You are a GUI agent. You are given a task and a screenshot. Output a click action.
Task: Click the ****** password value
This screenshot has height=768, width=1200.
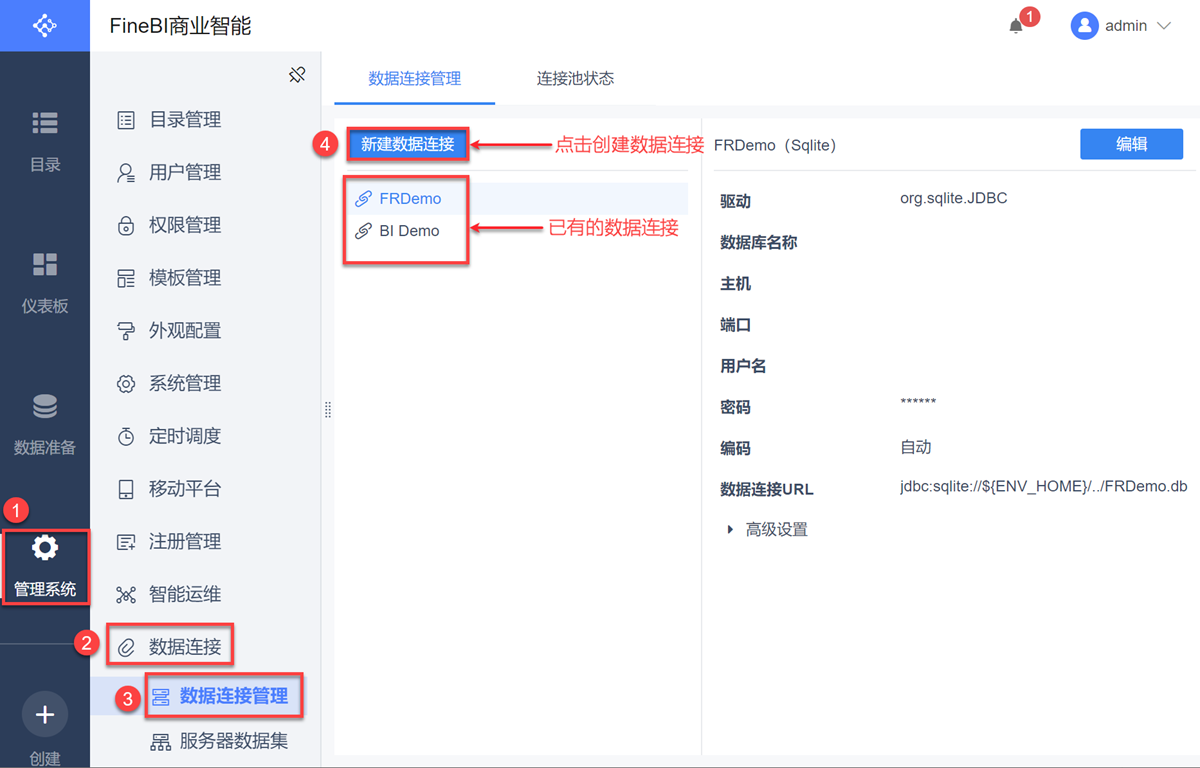tap(918, 404)
